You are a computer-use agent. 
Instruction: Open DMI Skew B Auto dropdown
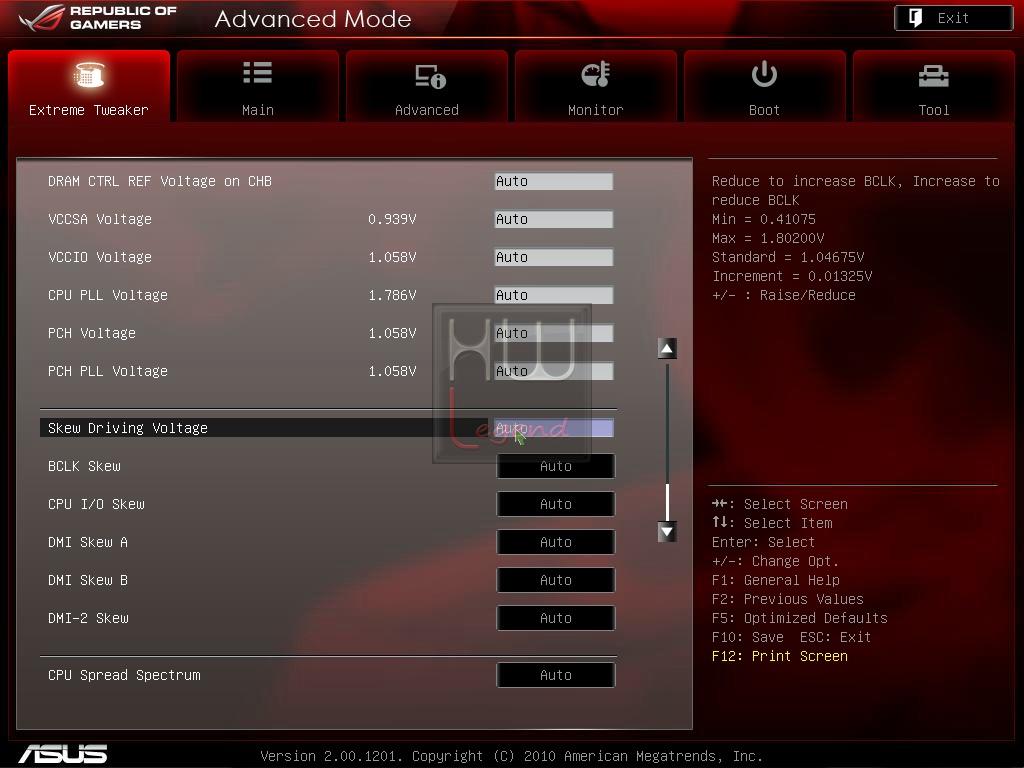(x=556, y=580)
